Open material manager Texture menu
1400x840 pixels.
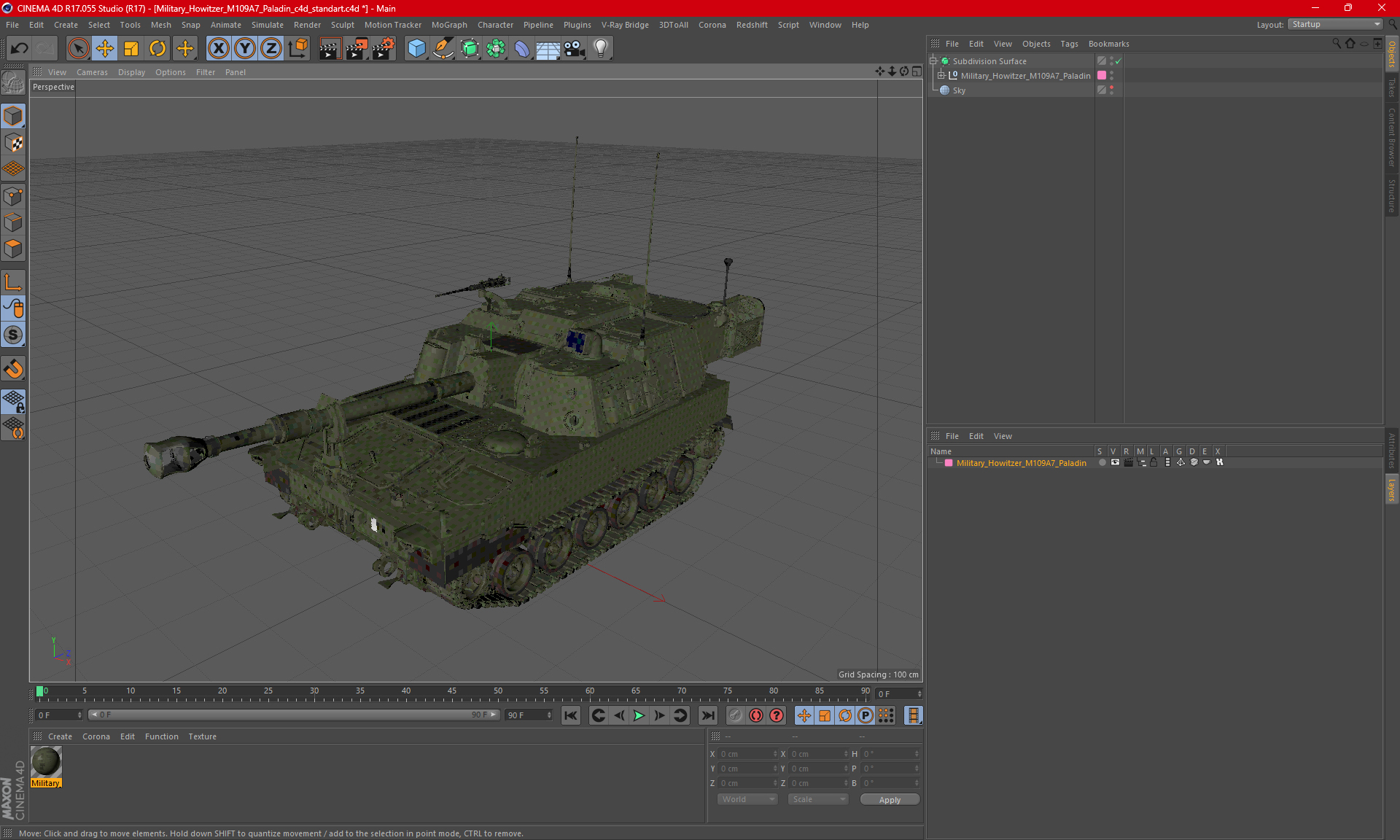[x=202, y=736]
